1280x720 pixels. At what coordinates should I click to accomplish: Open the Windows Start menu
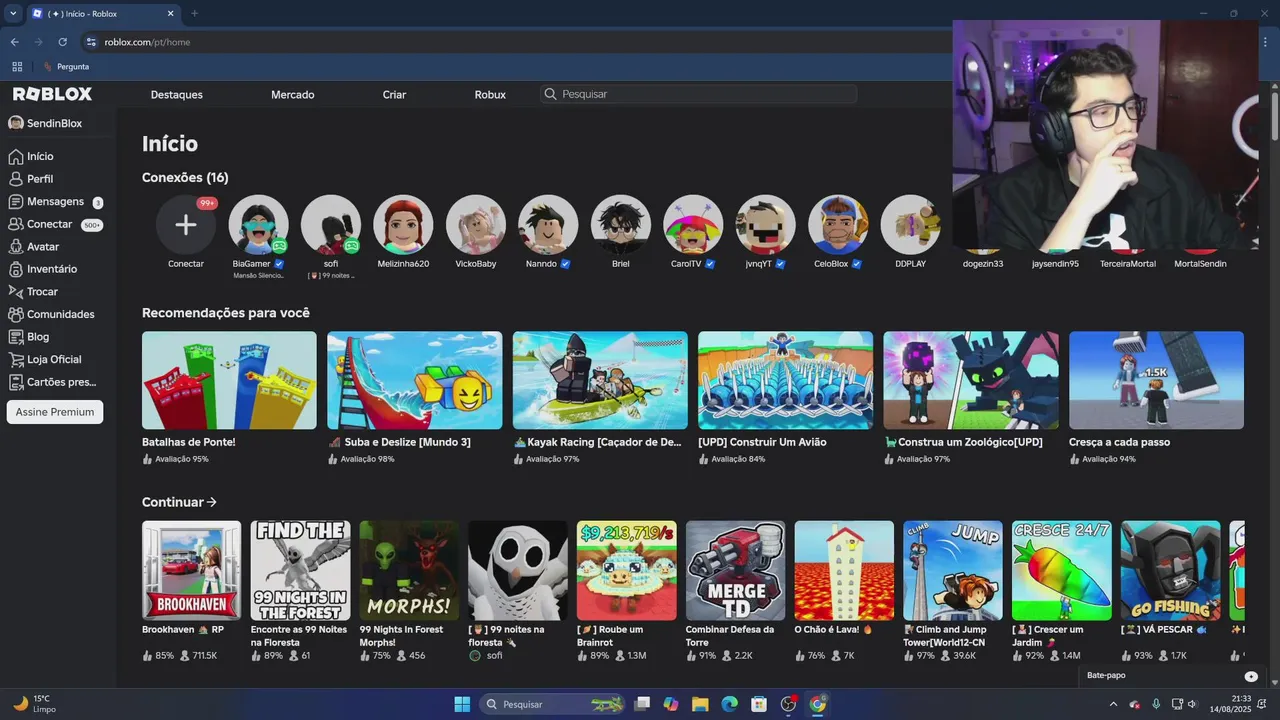pyautogui.click(x=462, y=704)
